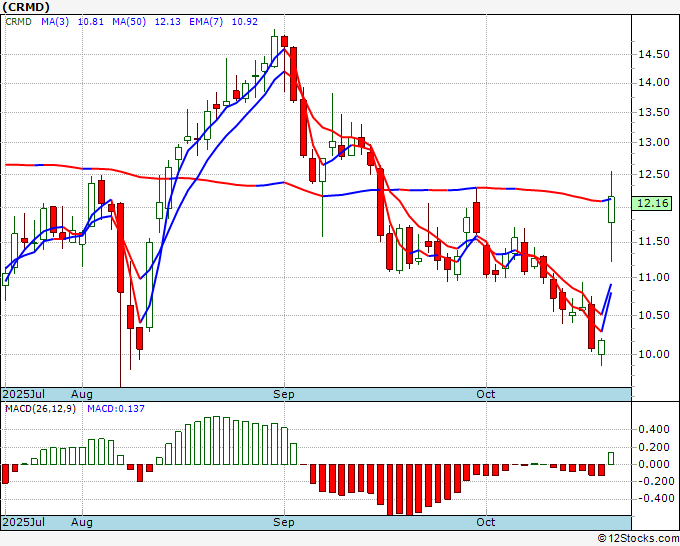Click the 11.50 price axis label

point(654,242)
